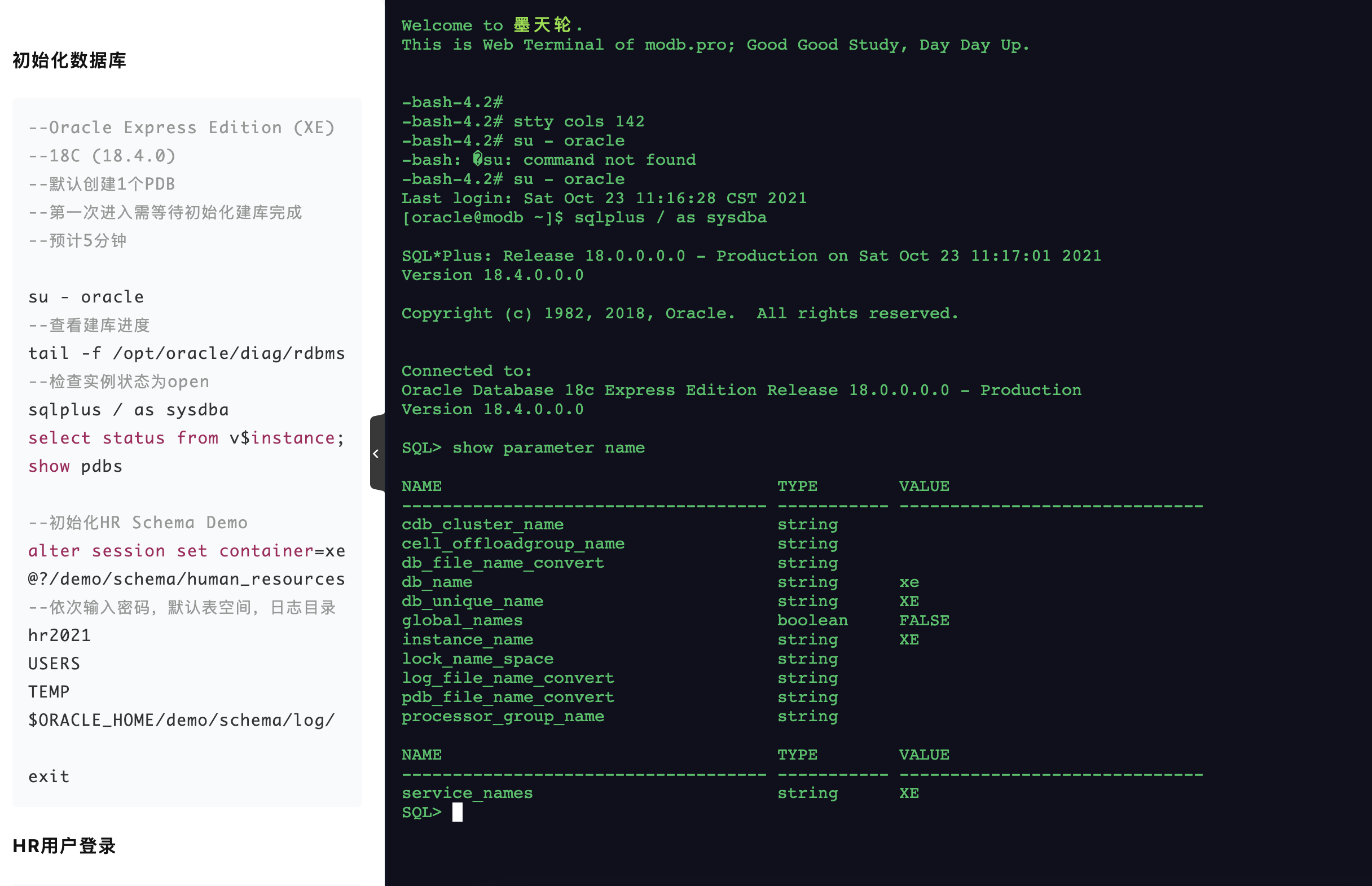Click the 初始化数据库 heading

[69, 60]
